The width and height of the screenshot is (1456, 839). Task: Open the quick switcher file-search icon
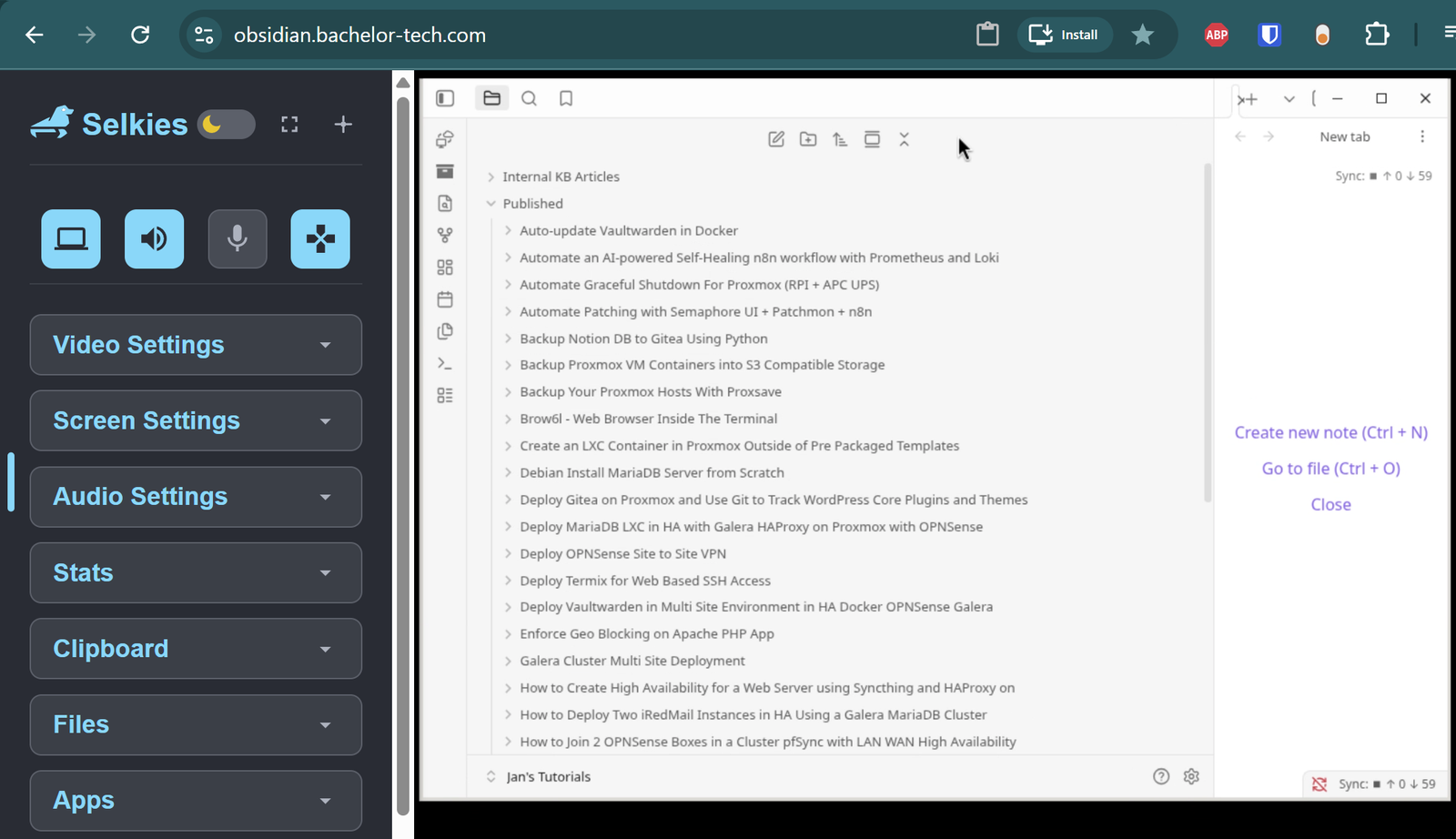445,203
